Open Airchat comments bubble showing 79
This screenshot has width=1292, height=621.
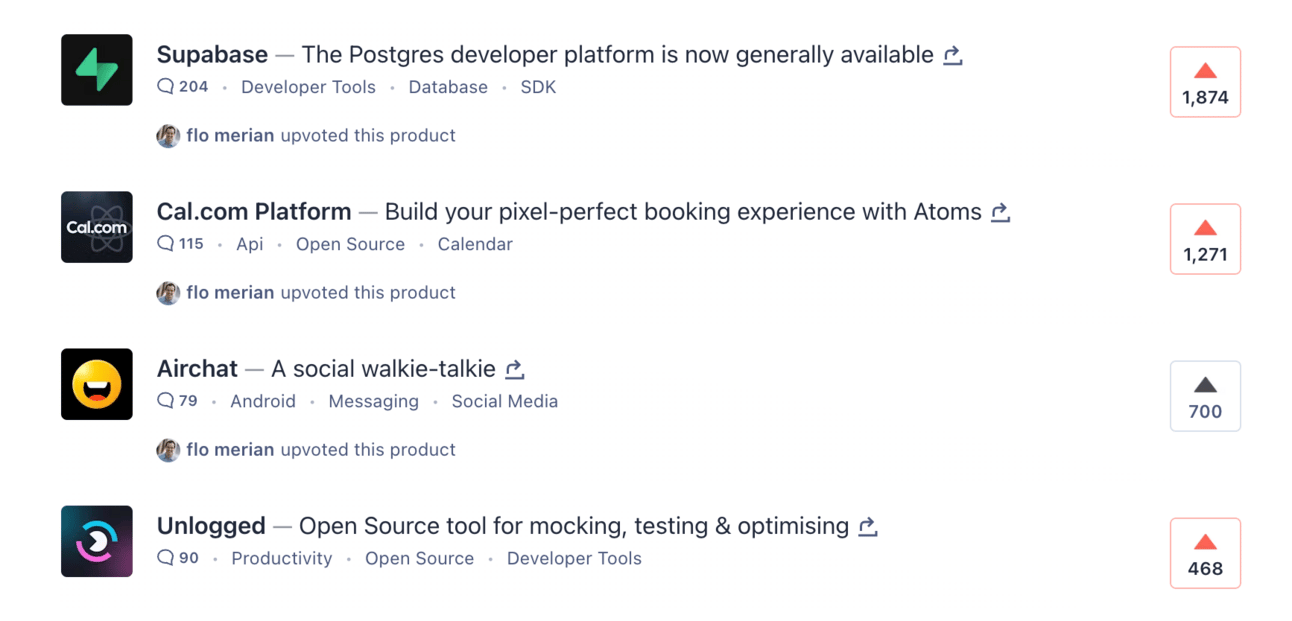[x=178, y=401]
